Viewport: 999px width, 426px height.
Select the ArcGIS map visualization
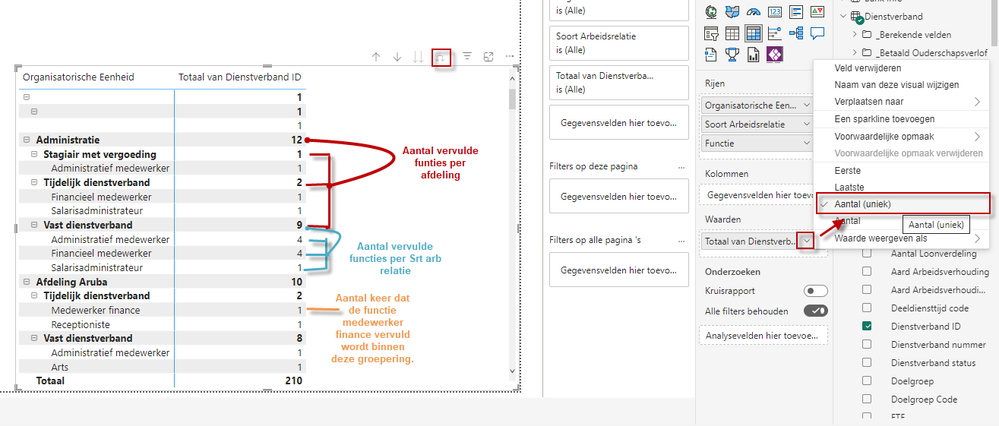point(712,12)
